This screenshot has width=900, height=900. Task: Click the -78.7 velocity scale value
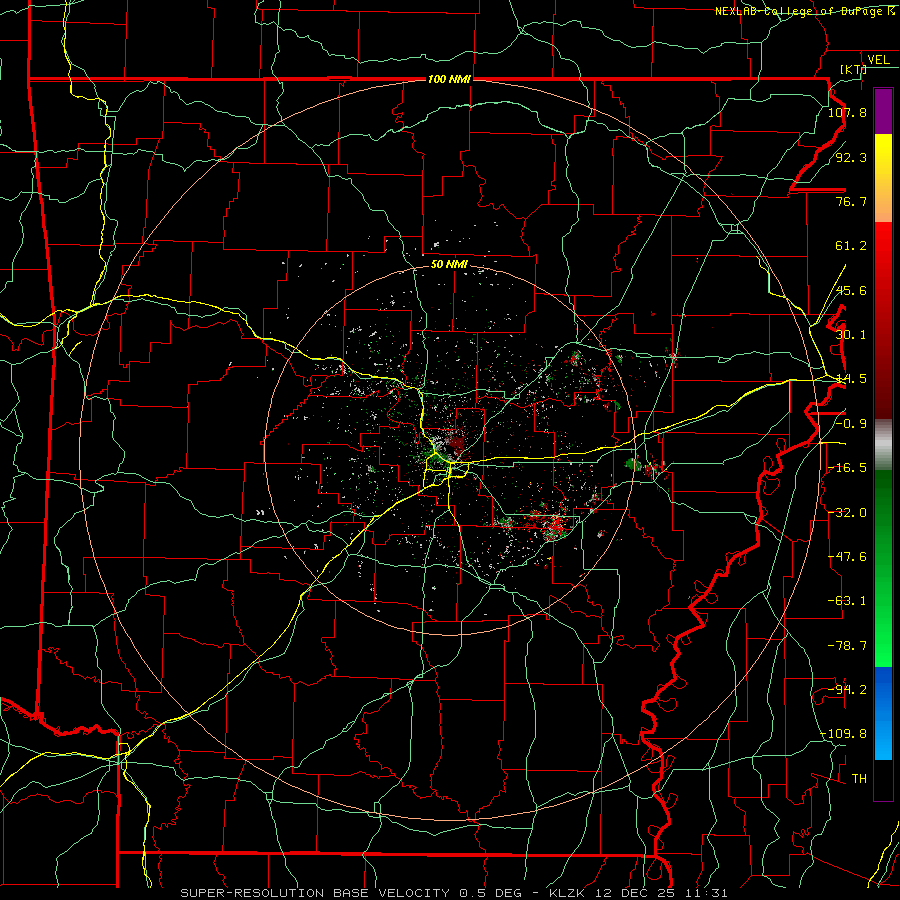847,646
